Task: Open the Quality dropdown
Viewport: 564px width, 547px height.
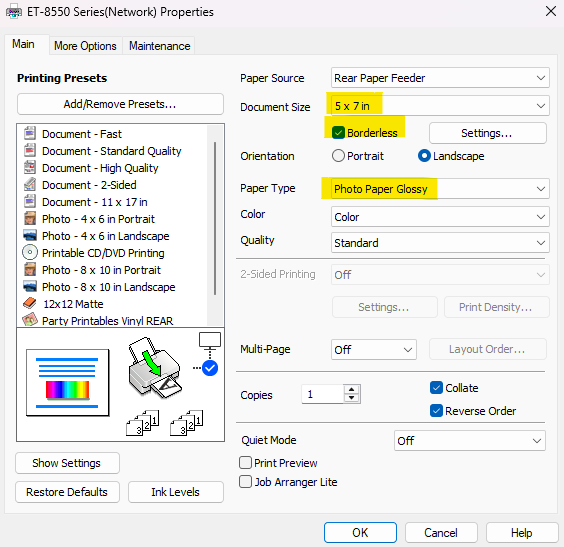Action: [440, 243]
